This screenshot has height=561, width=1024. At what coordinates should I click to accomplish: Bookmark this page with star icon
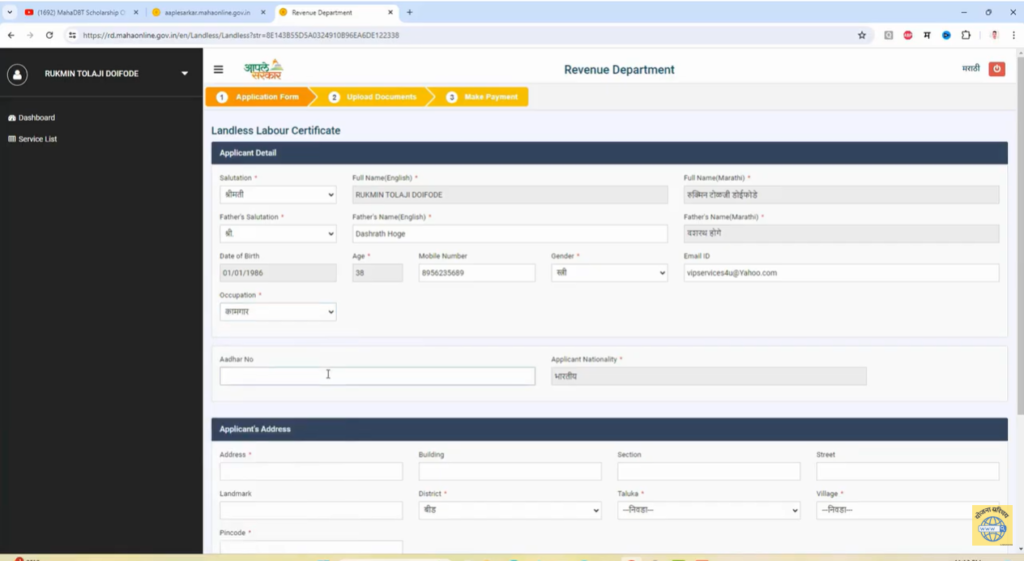[x=861, y=35]
